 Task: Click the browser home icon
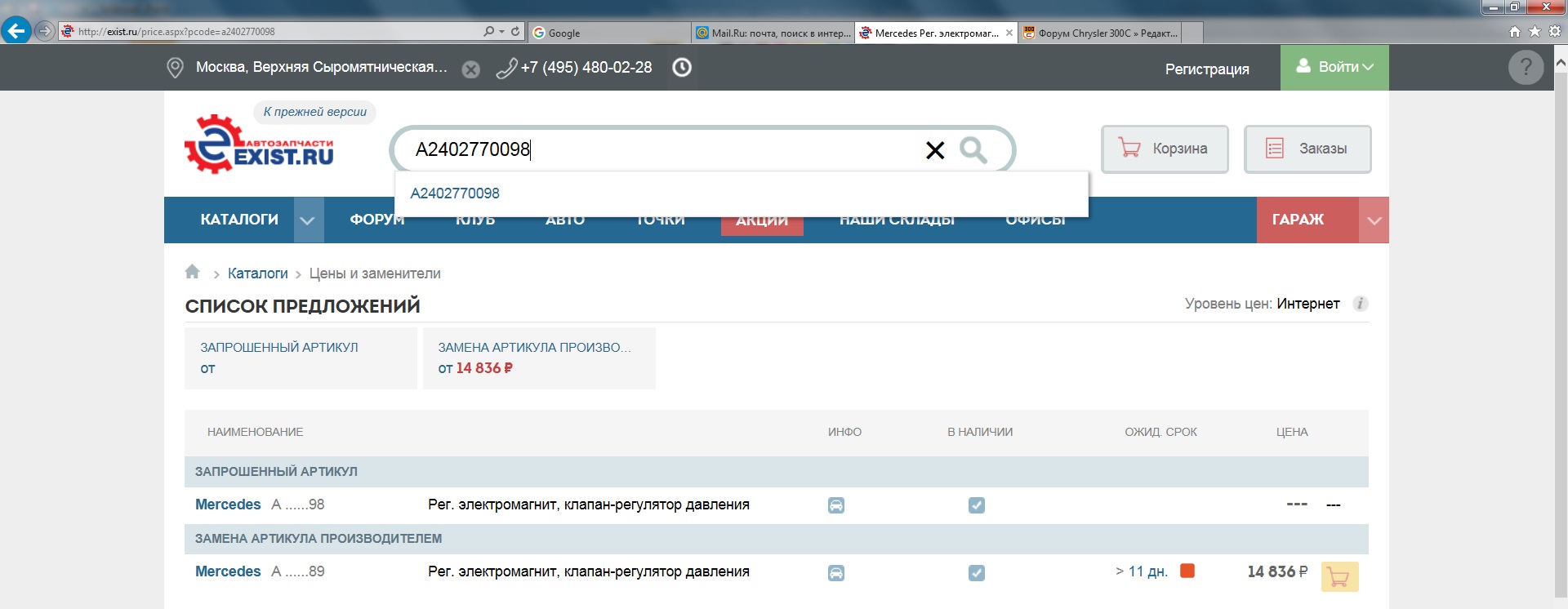click(1515, 31)
